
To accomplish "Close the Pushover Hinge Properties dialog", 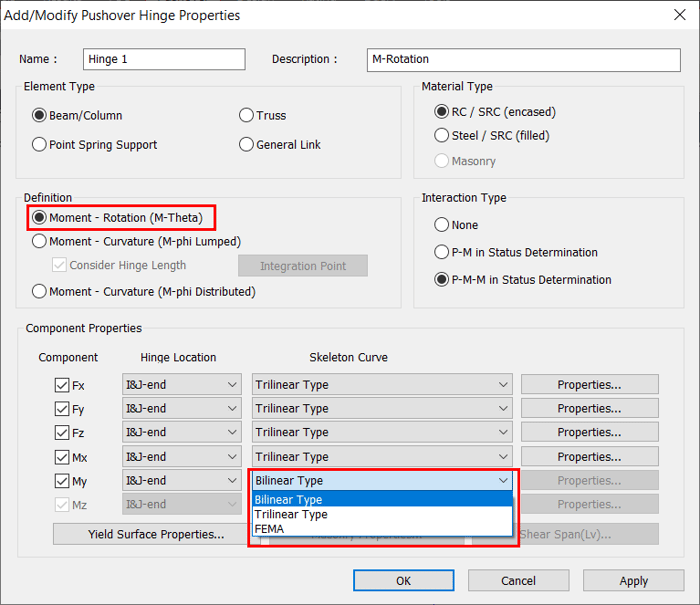I will [x=679, y=15].
